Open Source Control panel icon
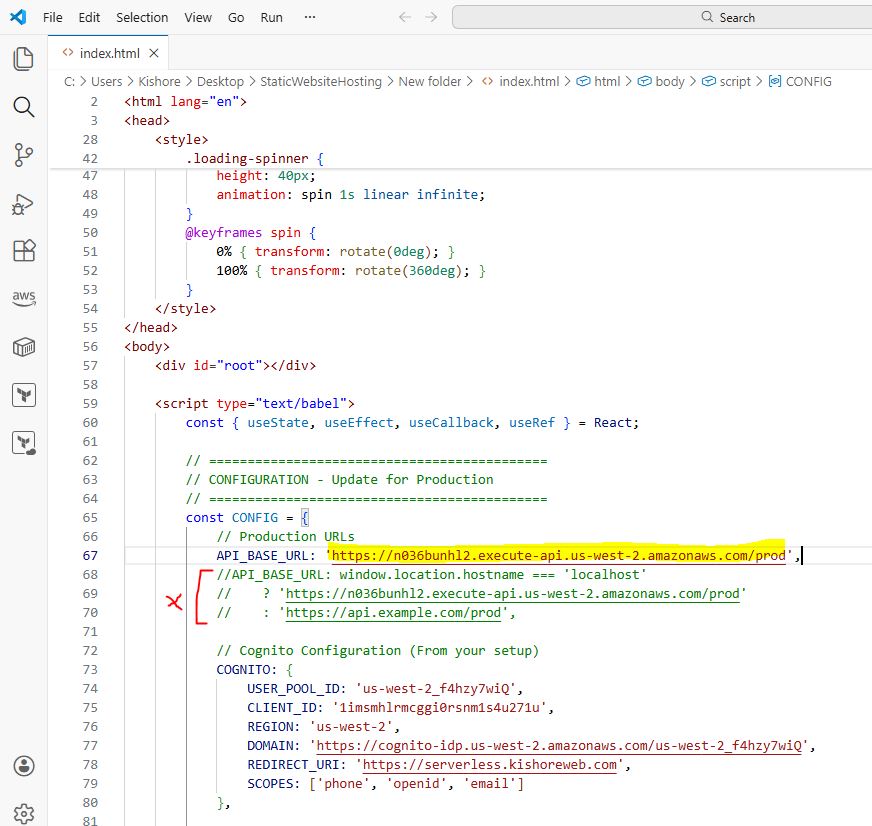 point(24,155)
